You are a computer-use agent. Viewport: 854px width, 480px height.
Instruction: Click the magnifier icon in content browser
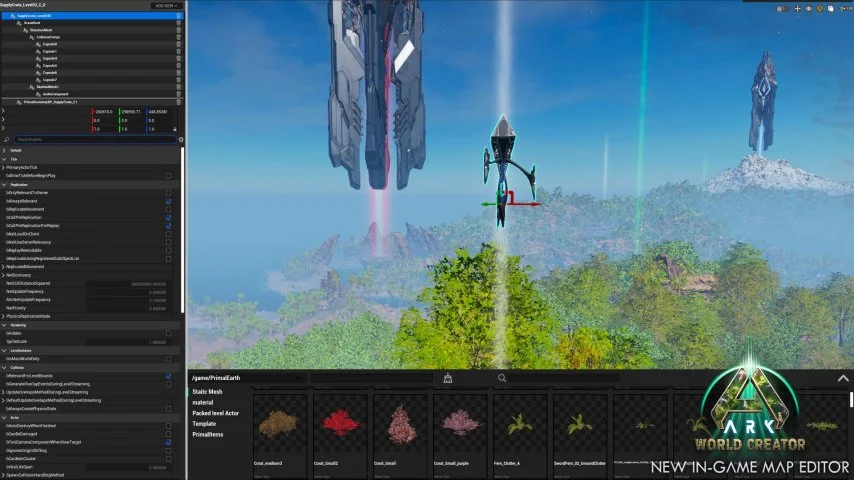point(502,378)
